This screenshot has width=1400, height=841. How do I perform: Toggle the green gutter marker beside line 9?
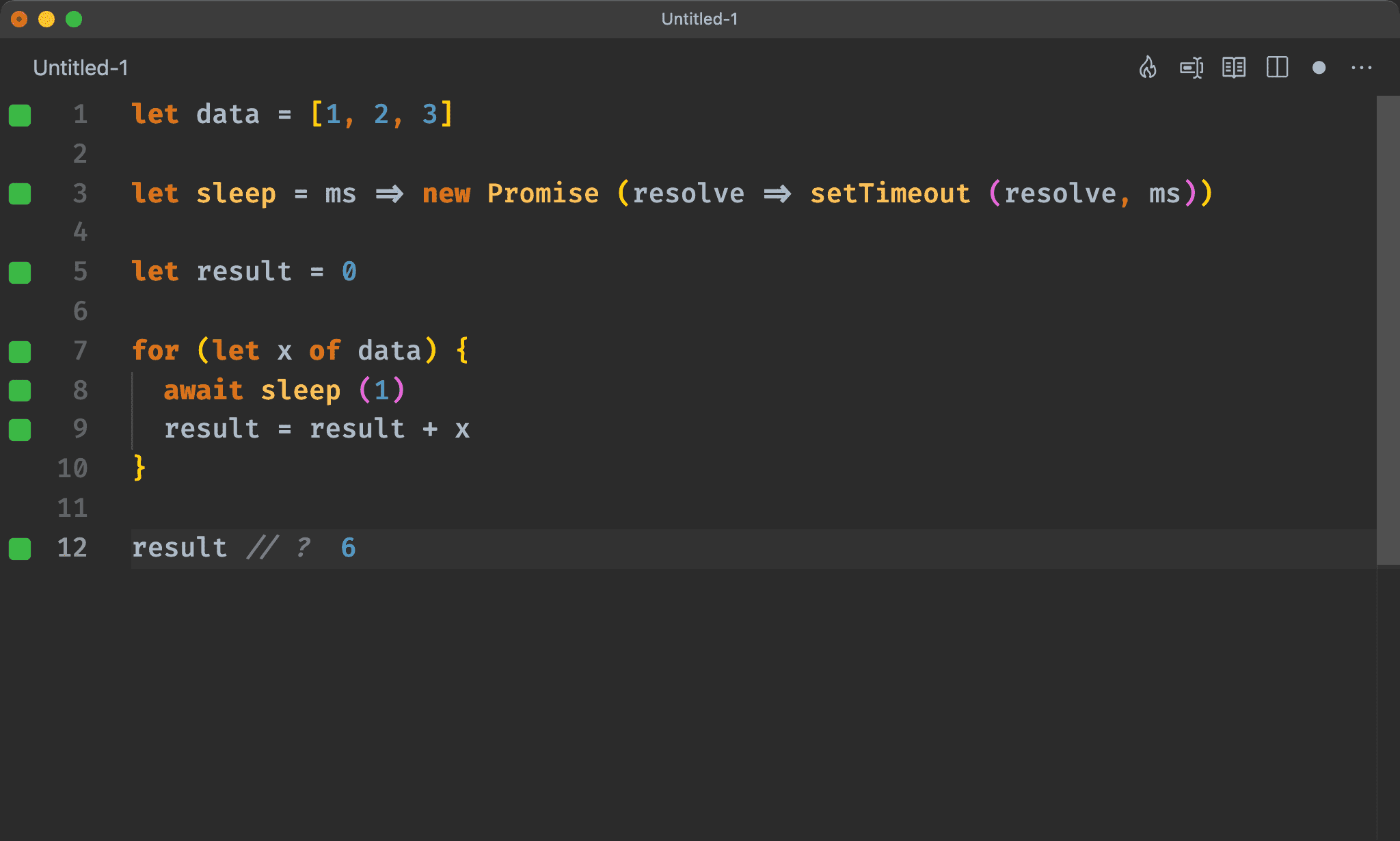coord(20,430)
